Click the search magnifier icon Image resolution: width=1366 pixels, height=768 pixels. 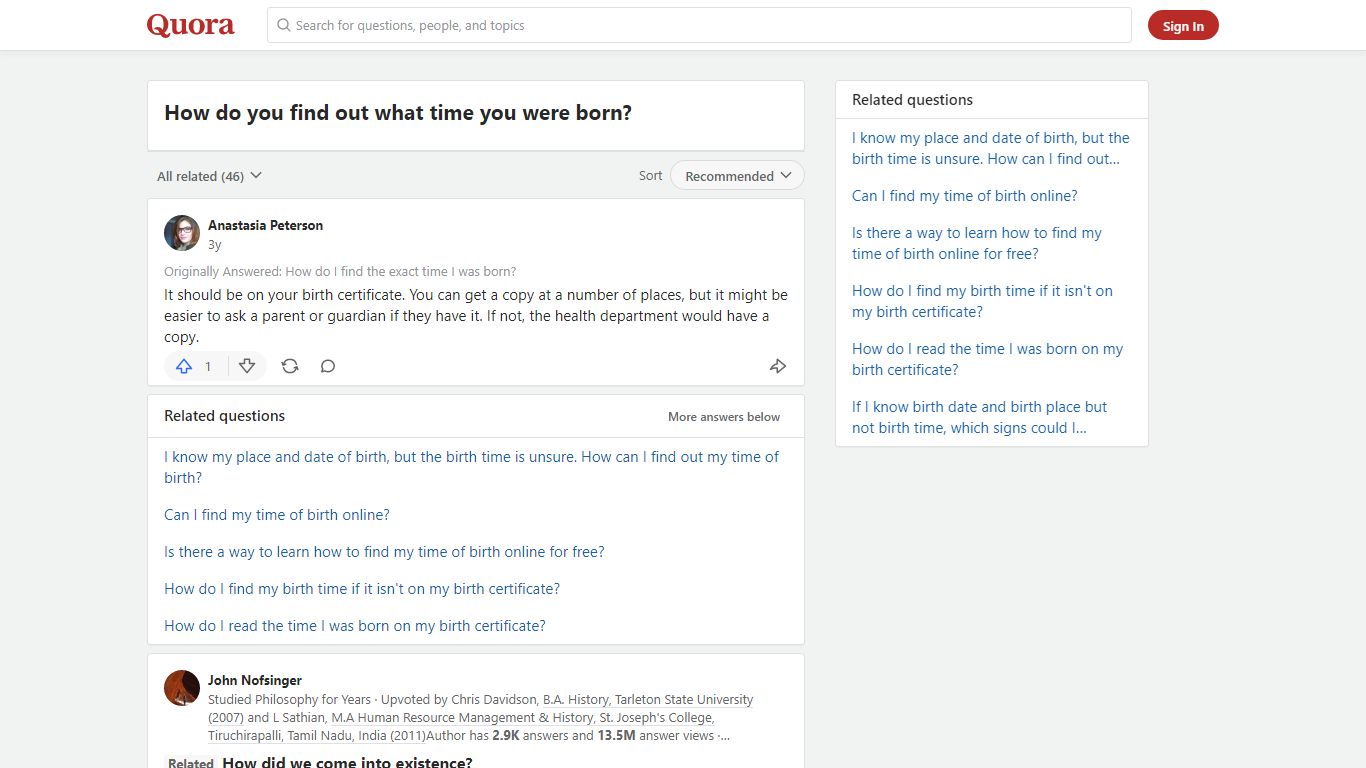pyautogui.click(x=284, y=25)
